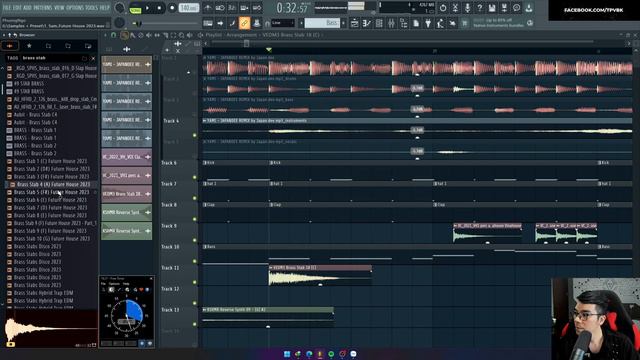Toggle loop recording icon
The width and height of the screenshot is (640, 360).
pyautogui.click(x=257, y=8)
